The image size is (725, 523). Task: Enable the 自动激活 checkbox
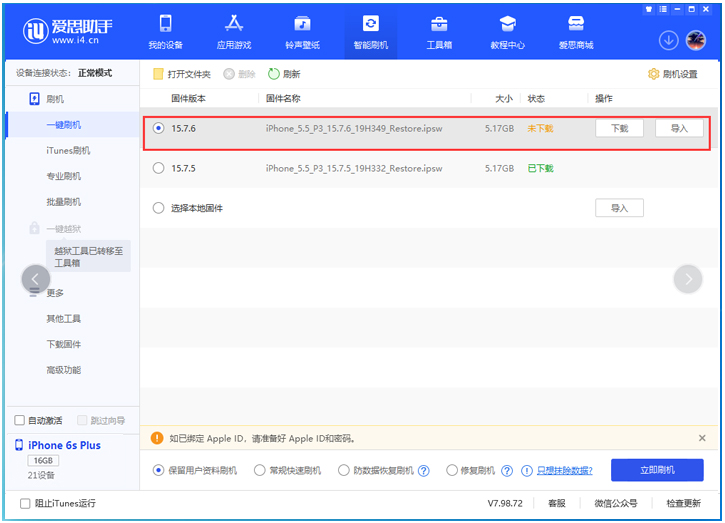click(x=20, y=420)
